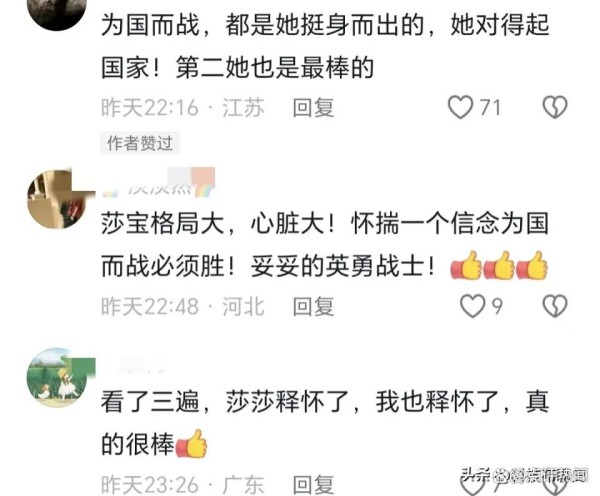Tap the three thumbs-up emojis
600x496 pixels.
[499, 265]
